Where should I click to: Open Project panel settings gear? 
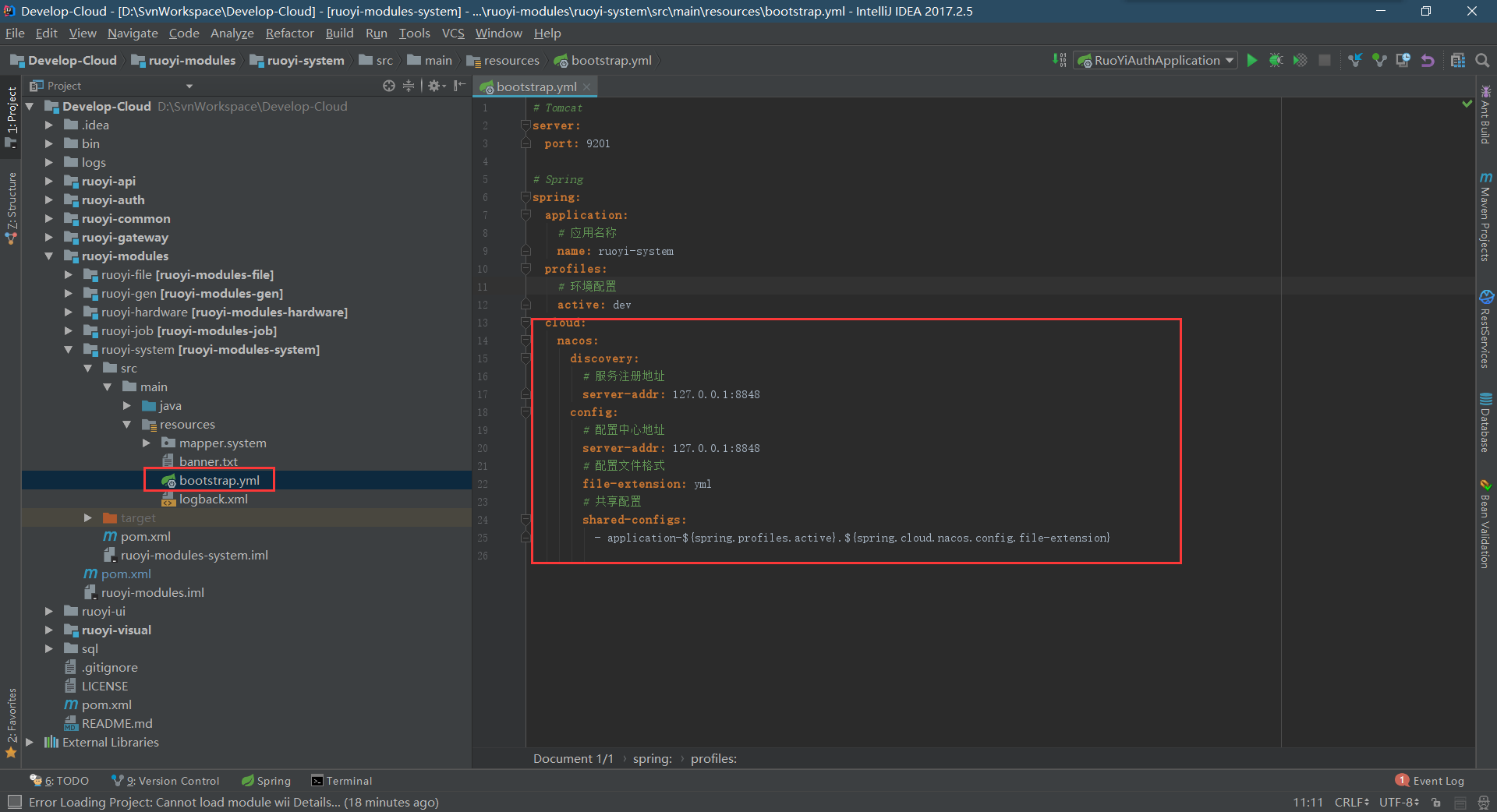pyautogui.click(x=436, y=86)
